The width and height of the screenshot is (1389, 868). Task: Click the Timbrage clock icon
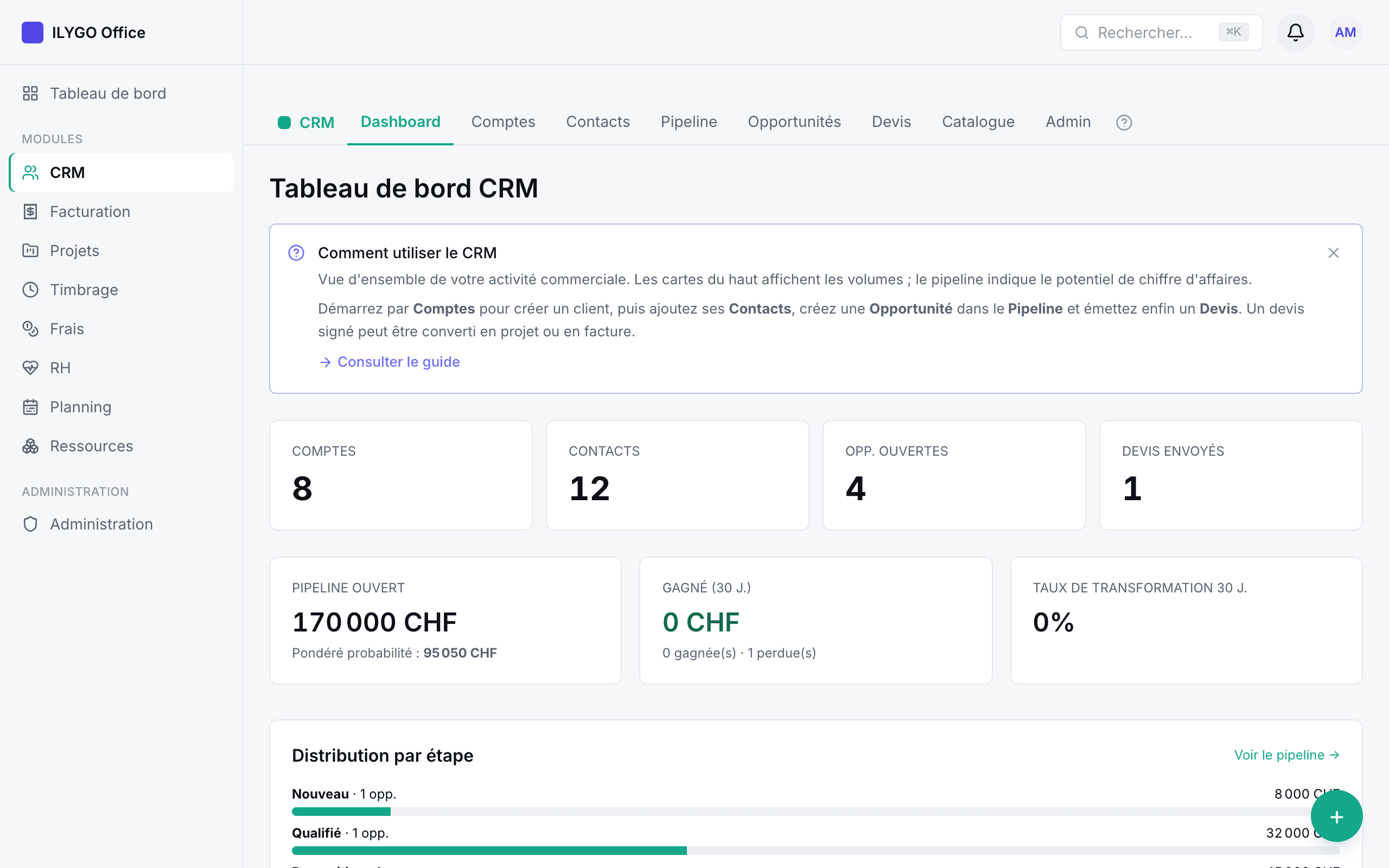point(30,289)
